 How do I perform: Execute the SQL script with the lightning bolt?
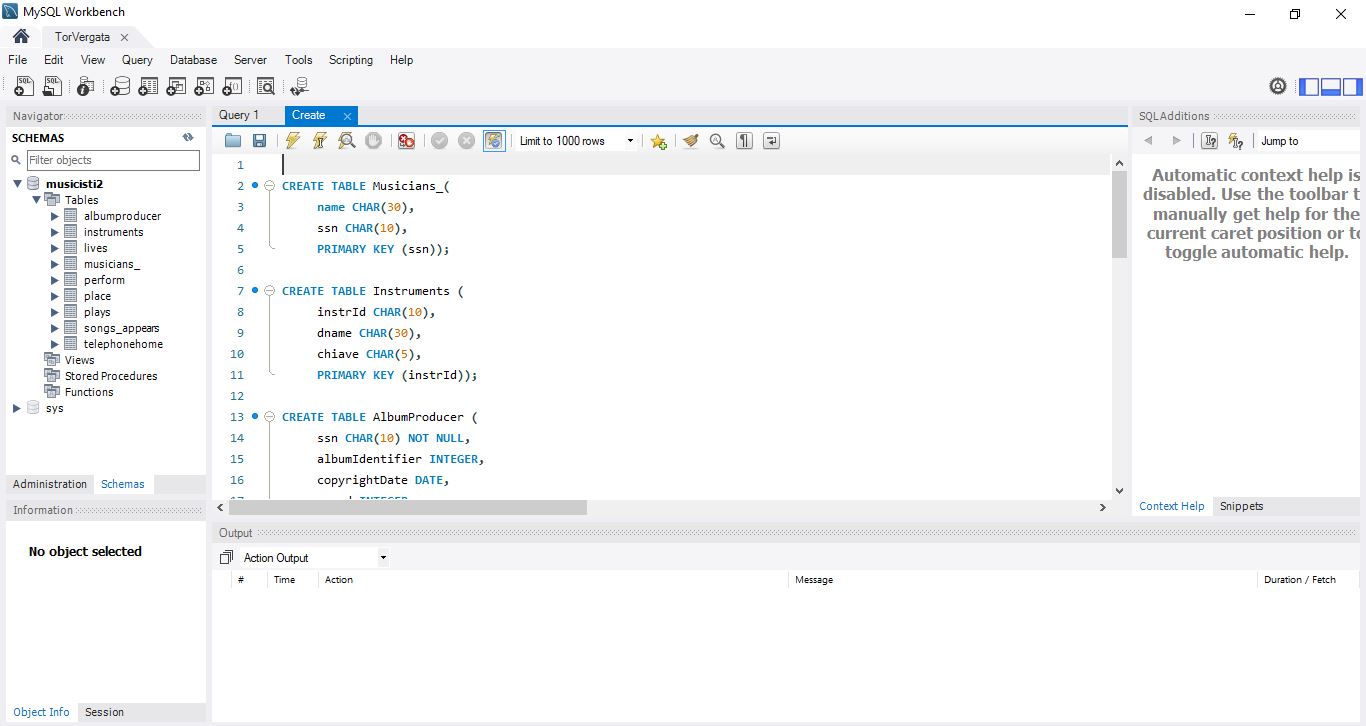(x=291, y=140)
